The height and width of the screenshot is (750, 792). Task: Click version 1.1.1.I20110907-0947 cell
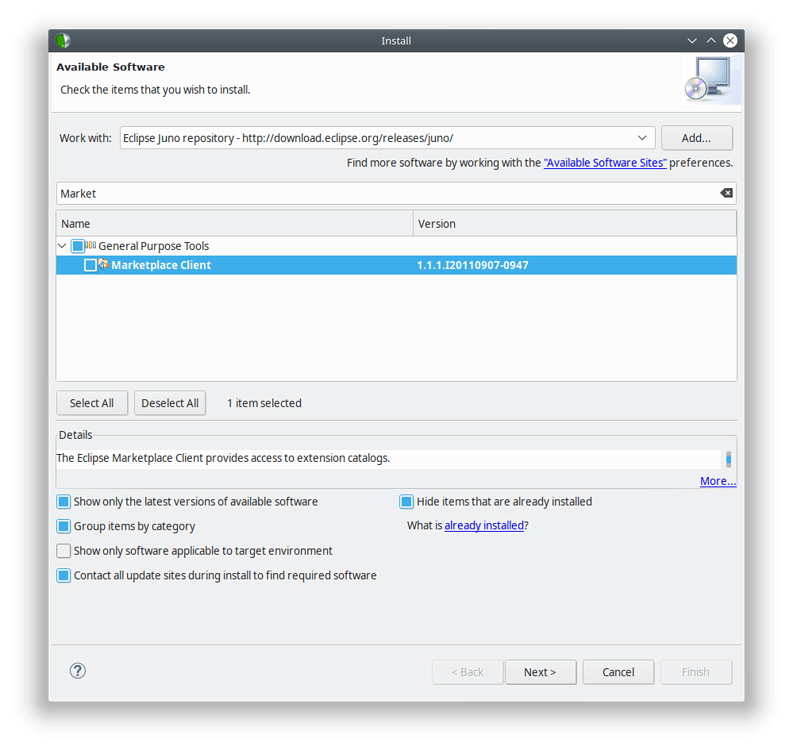tap(473, 265)
